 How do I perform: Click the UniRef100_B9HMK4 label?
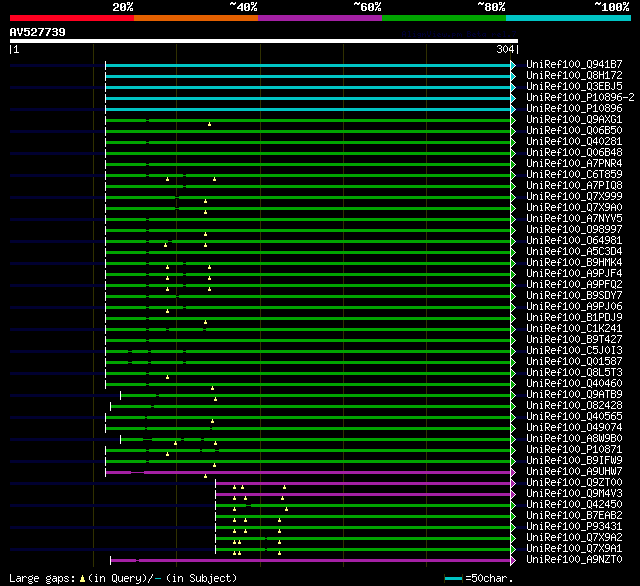pos(574,263)
